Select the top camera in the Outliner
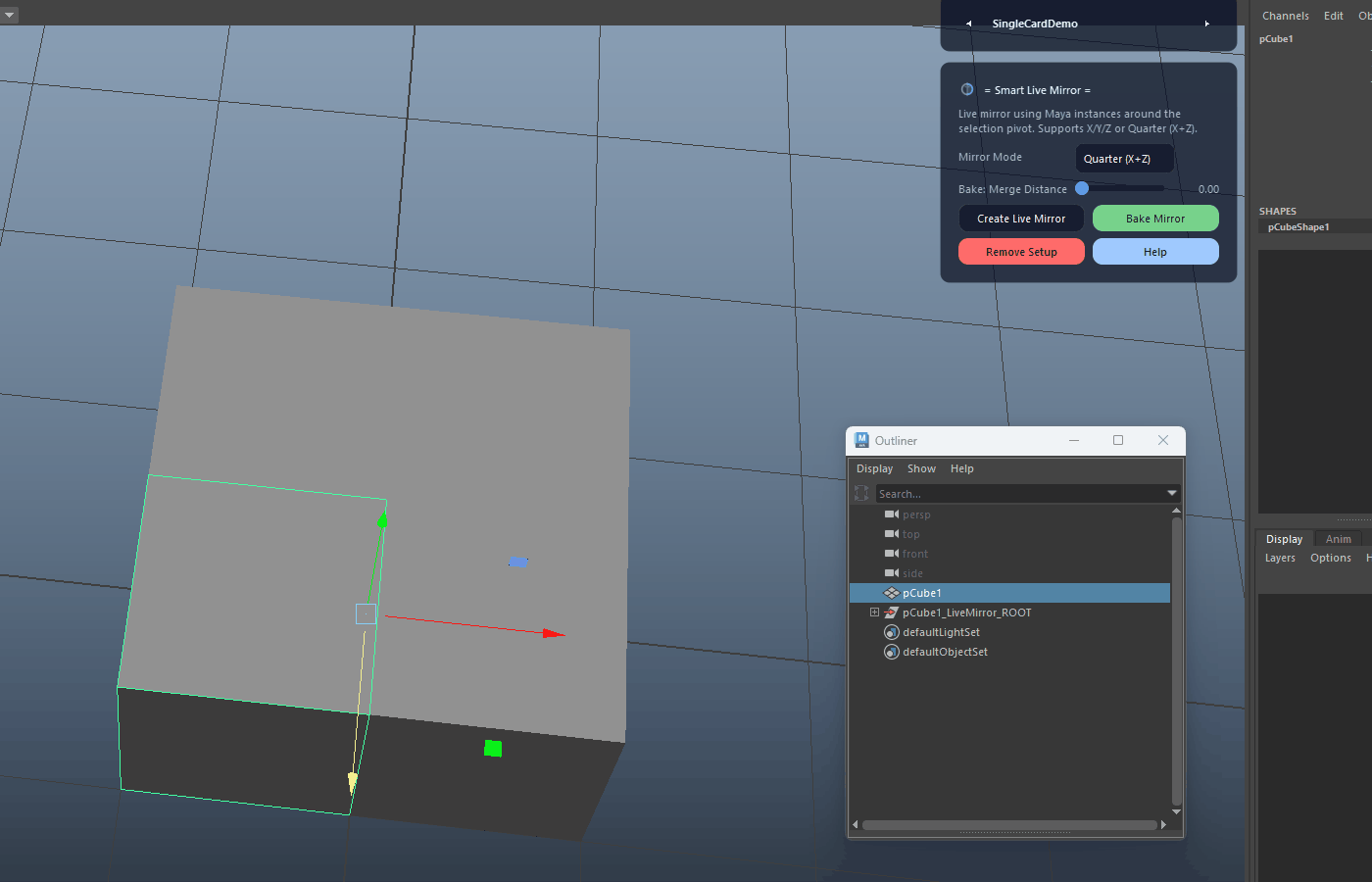The height and width of the screenshot is (882, 1372). (910, 534)
